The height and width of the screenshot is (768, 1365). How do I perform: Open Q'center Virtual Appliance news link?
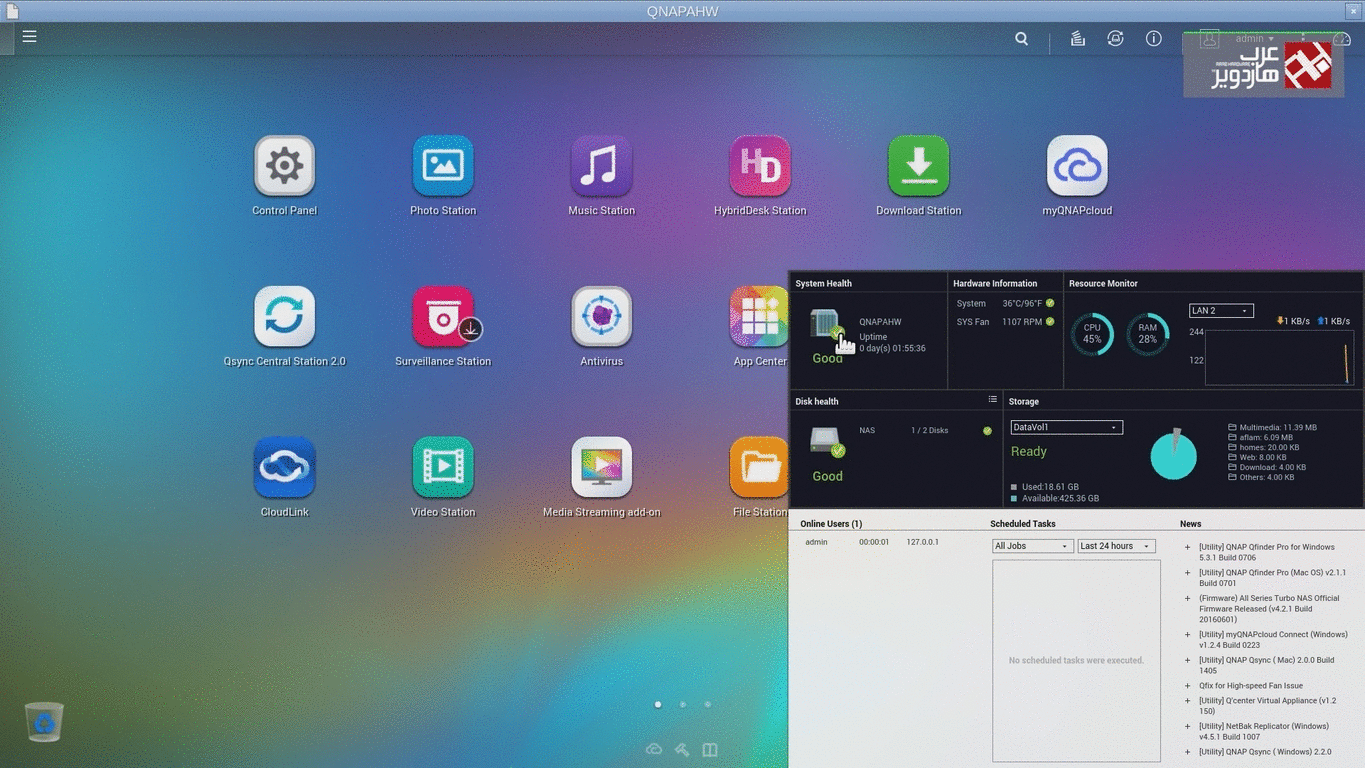(1268, 706)
